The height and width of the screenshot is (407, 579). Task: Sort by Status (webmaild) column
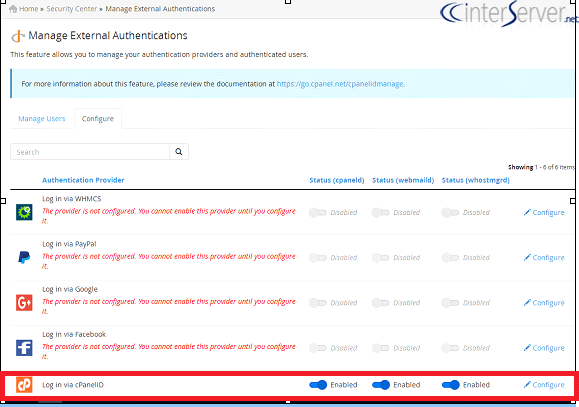(403, 180)
